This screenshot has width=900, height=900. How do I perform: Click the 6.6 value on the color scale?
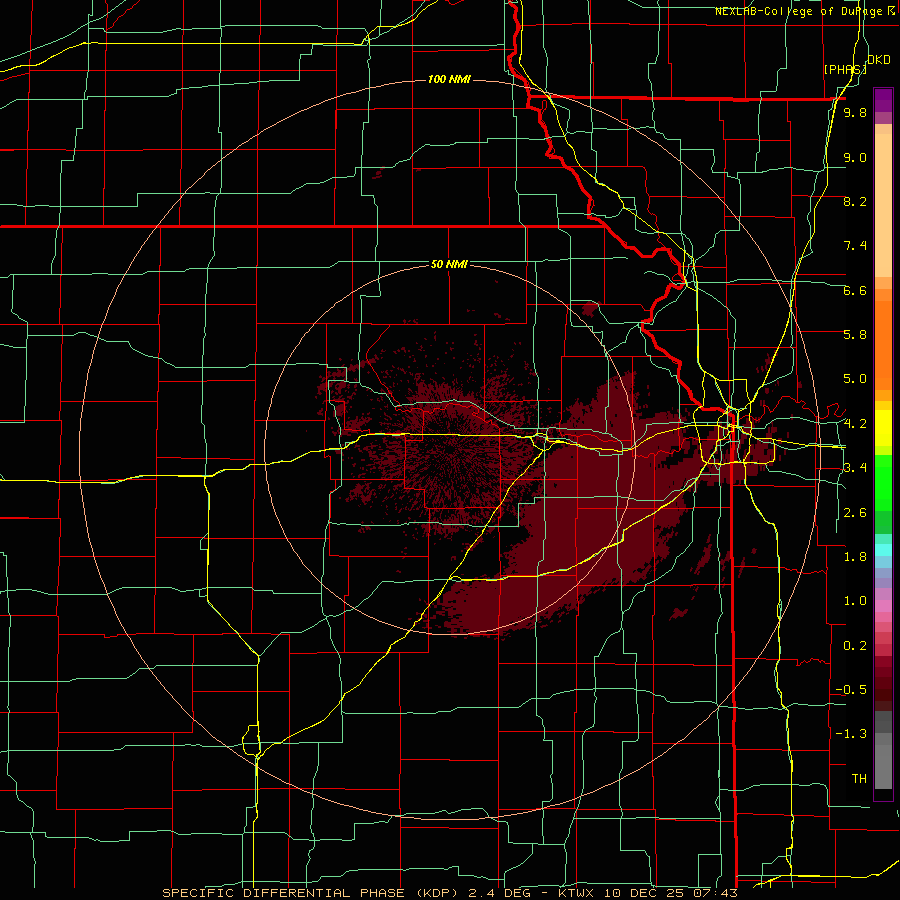tap(855, 290)
